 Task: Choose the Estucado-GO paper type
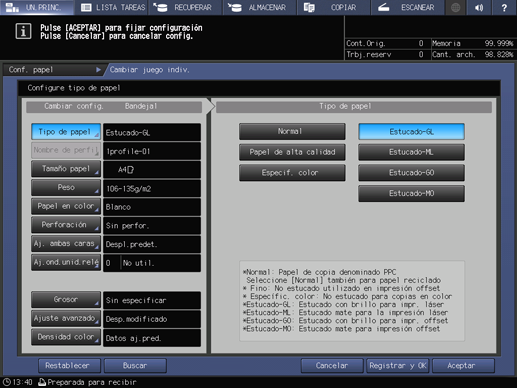click(411, 173)
